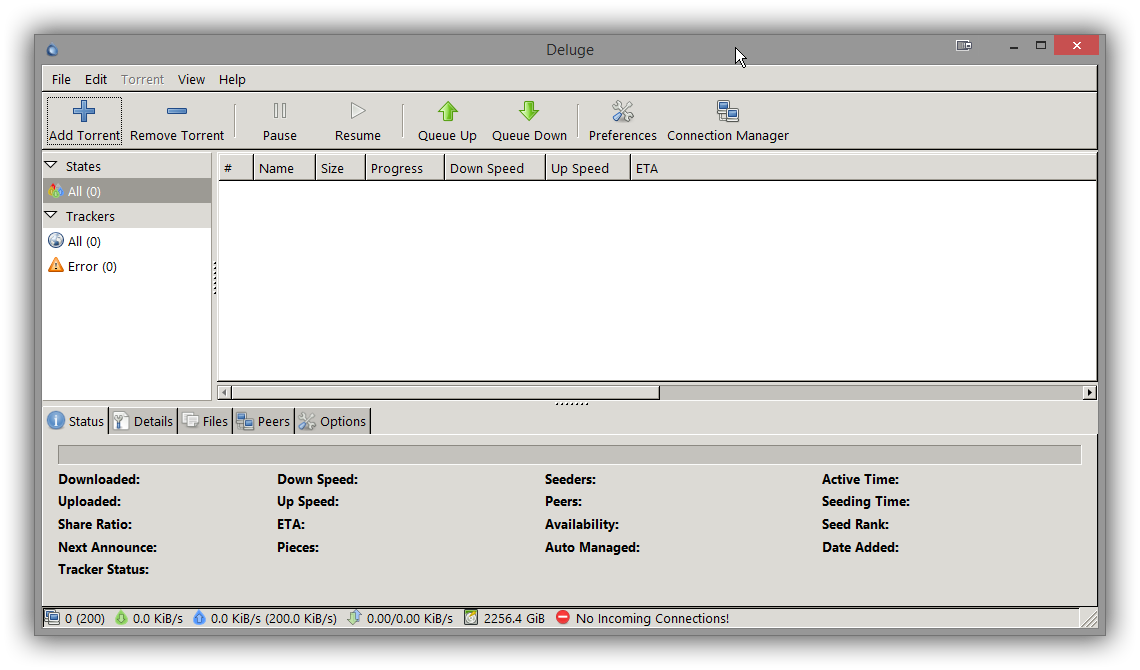1140x670 pixels.
Task: Sort by the Down Speed column header
Action: [495, 169]
